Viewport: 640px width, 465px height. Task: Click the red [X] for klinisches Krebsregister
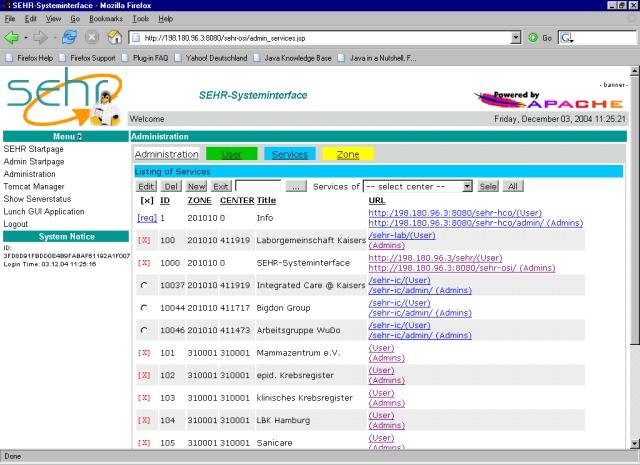(x=144, y=398)
